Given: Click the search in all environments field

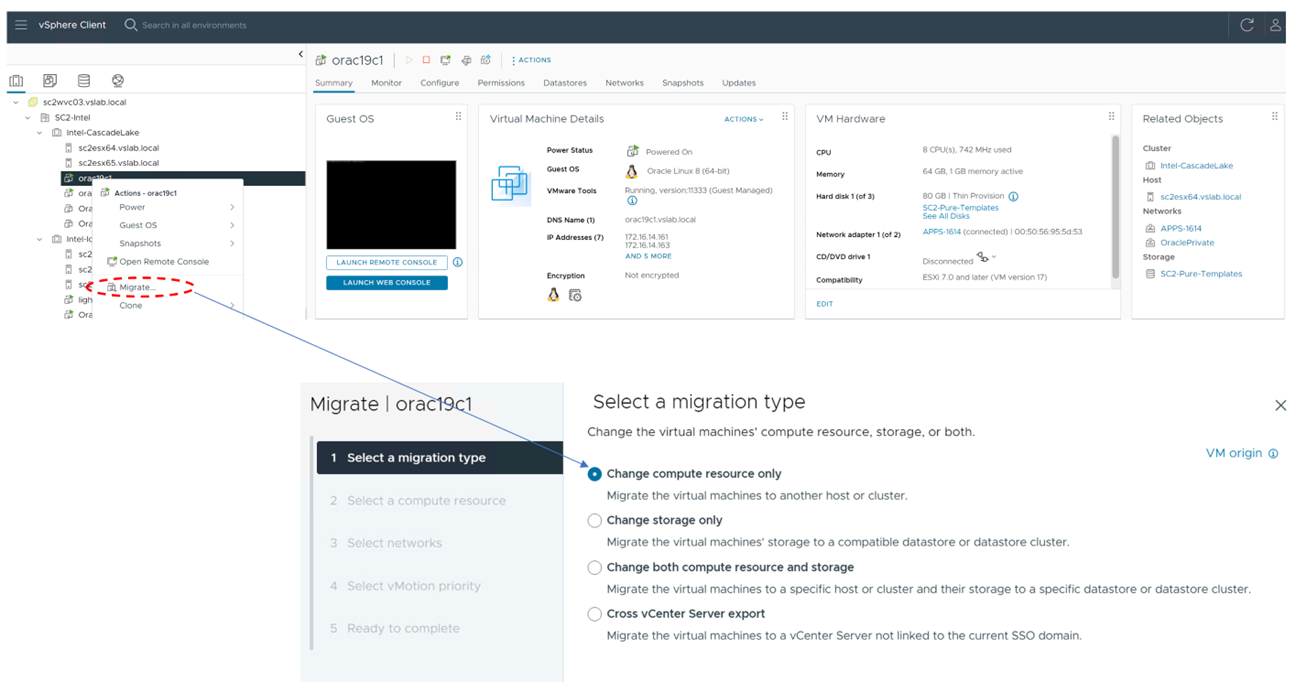Looking at the screenshot, I should coord(194,25).
